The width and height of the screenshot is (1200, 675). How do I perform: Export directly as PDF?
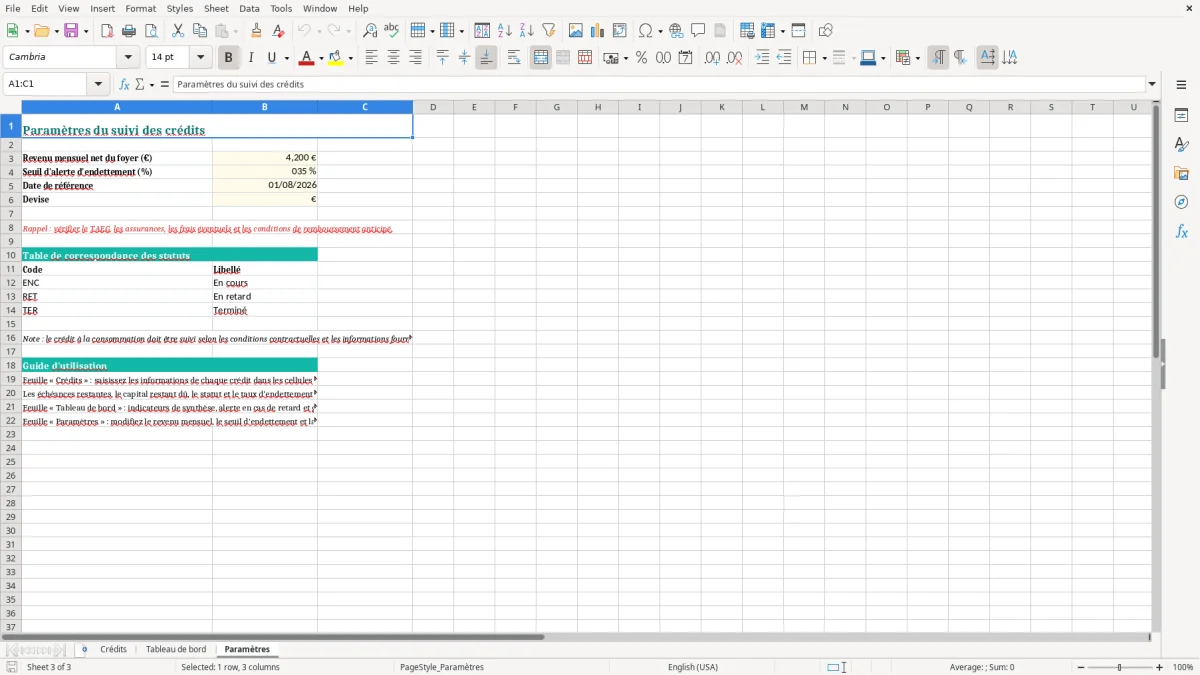click(x=107, y=31)
